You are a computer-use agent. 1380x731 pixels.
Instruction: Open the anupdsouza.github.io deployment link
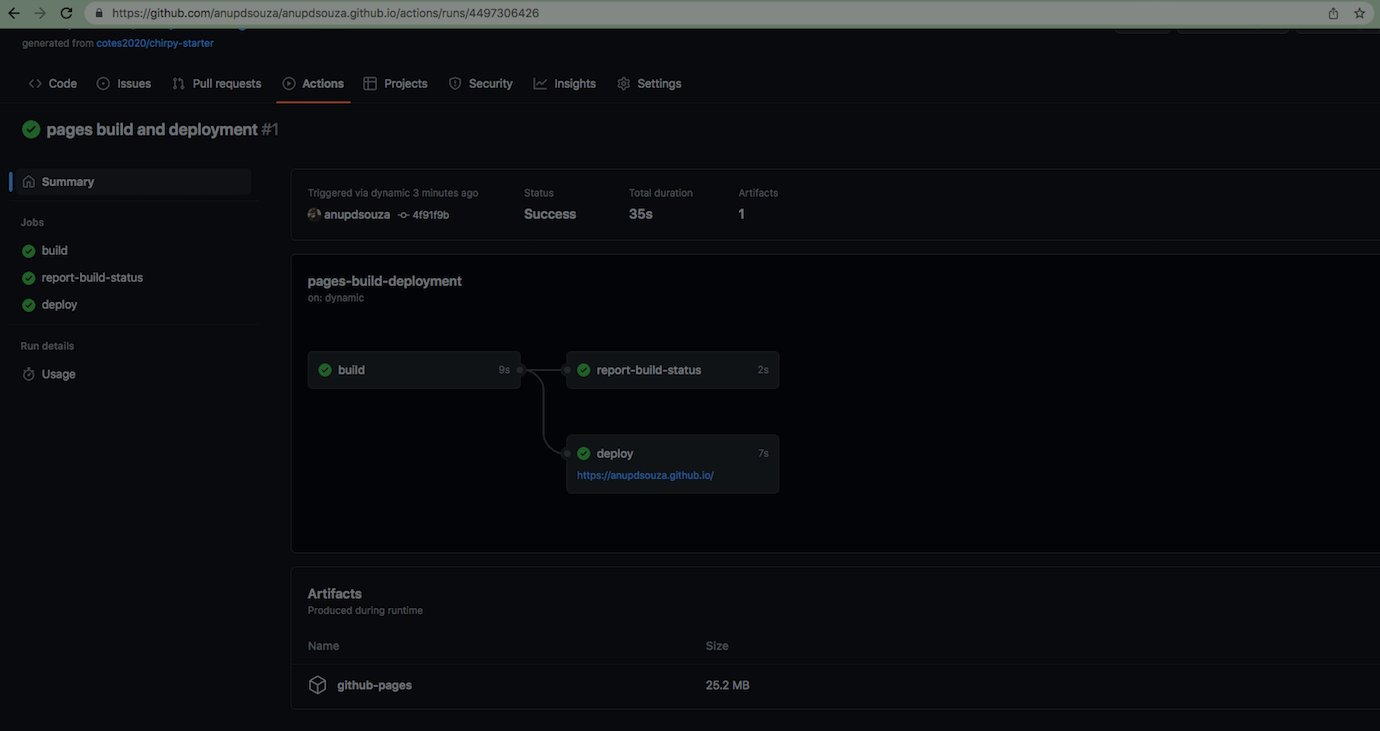tap(645, 476)
